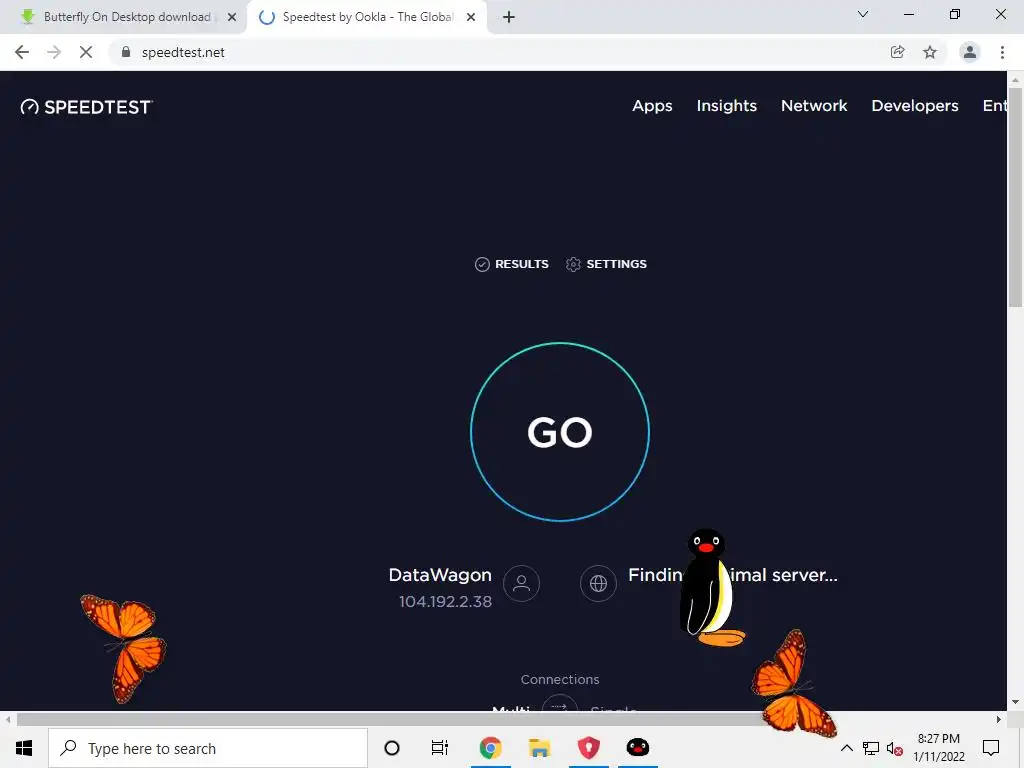Open the clock and date flyout

click(x=938, y=748)
